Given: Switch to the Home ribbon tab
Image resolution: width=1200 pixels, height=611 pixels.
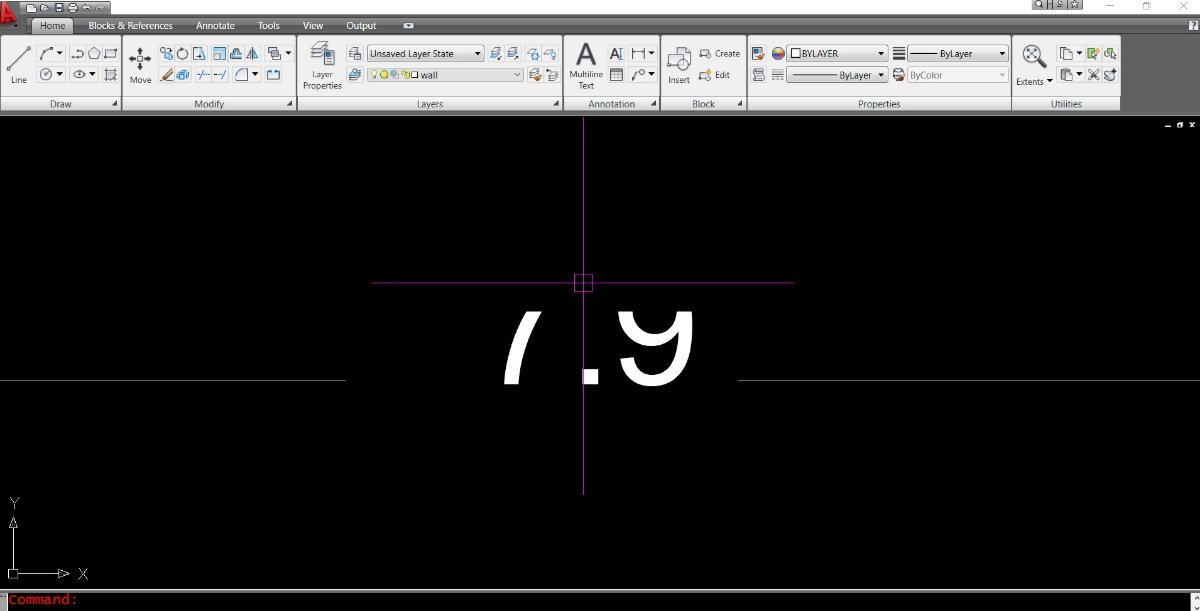Looking at the screenshot, I should click(x=52, y=25).
